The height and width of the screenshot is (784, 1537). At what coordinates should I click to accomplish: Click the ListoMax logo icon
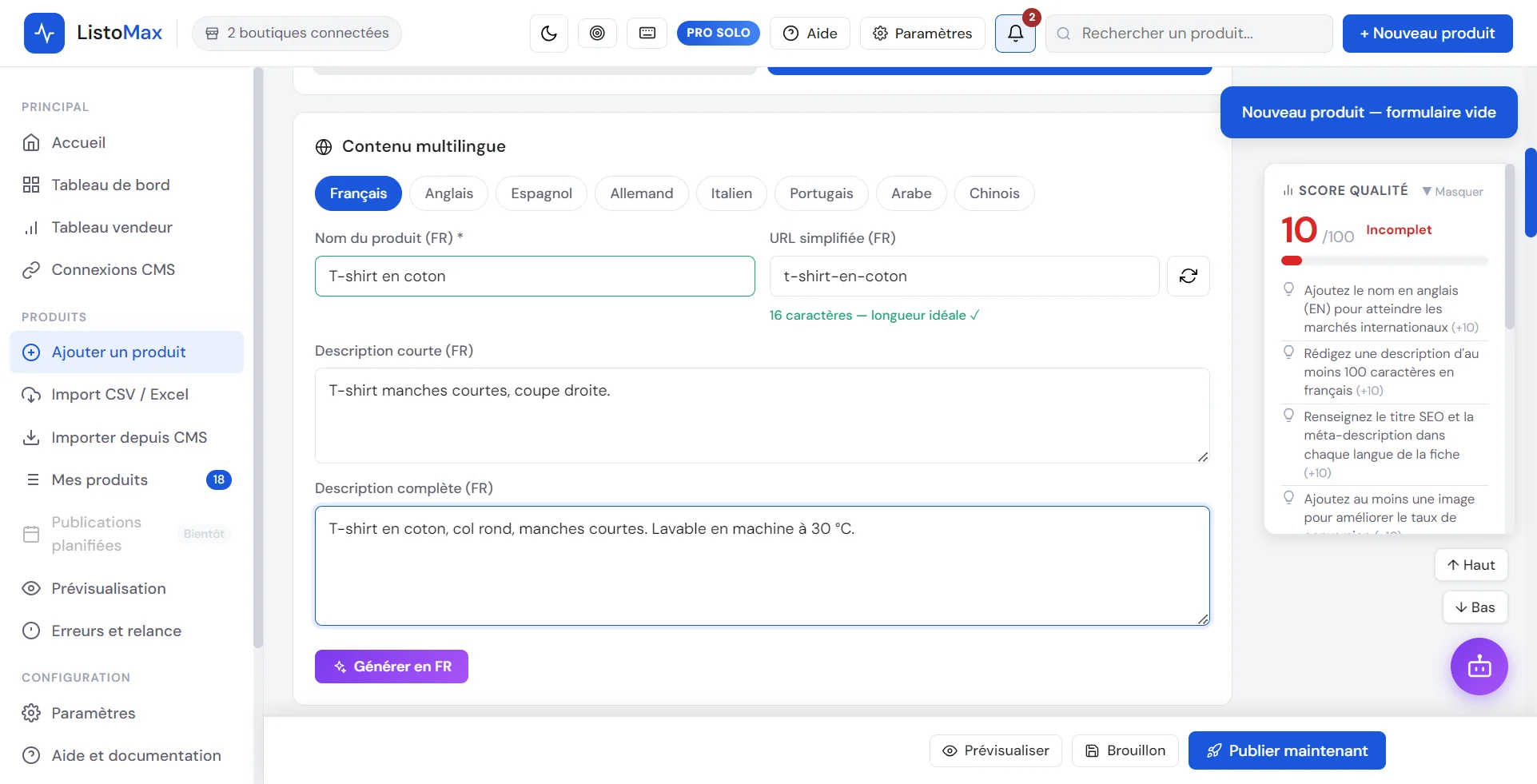[44, 33]
